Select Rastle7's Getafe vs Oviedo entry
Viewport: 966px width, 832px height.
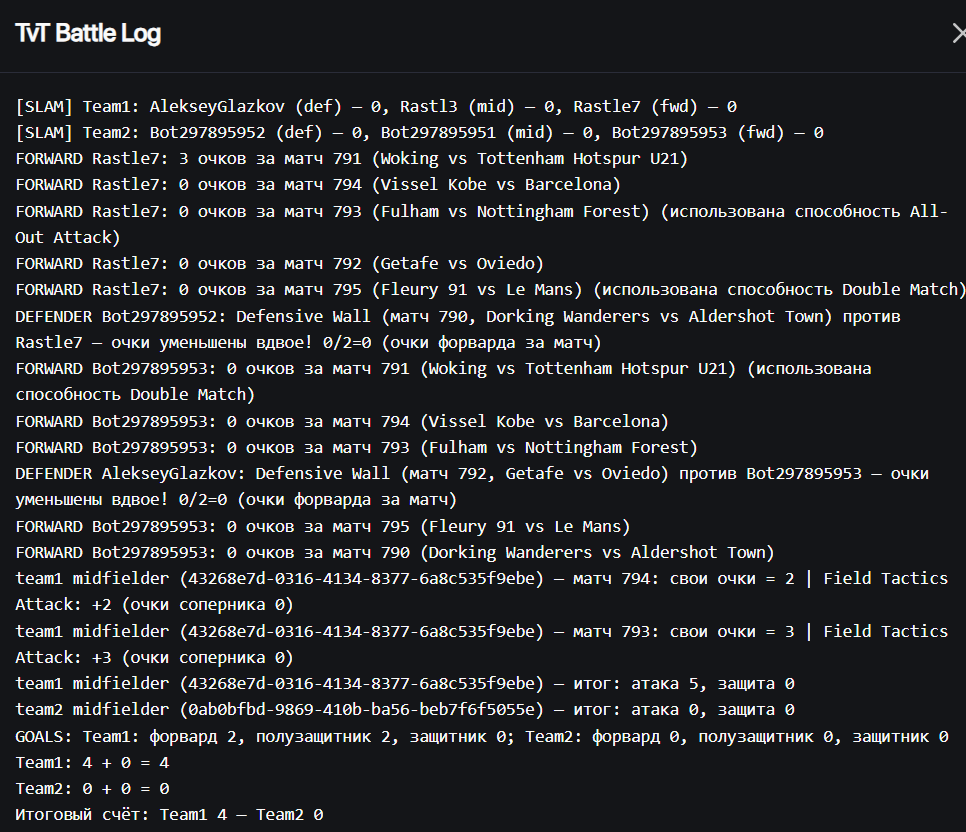279,263
